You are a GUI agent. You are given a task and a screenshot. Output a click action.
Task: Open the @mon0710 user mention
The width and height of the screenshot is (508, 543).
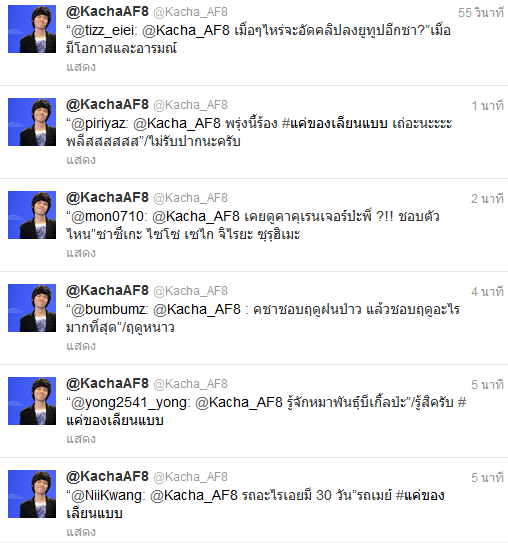tap(107, 216)
